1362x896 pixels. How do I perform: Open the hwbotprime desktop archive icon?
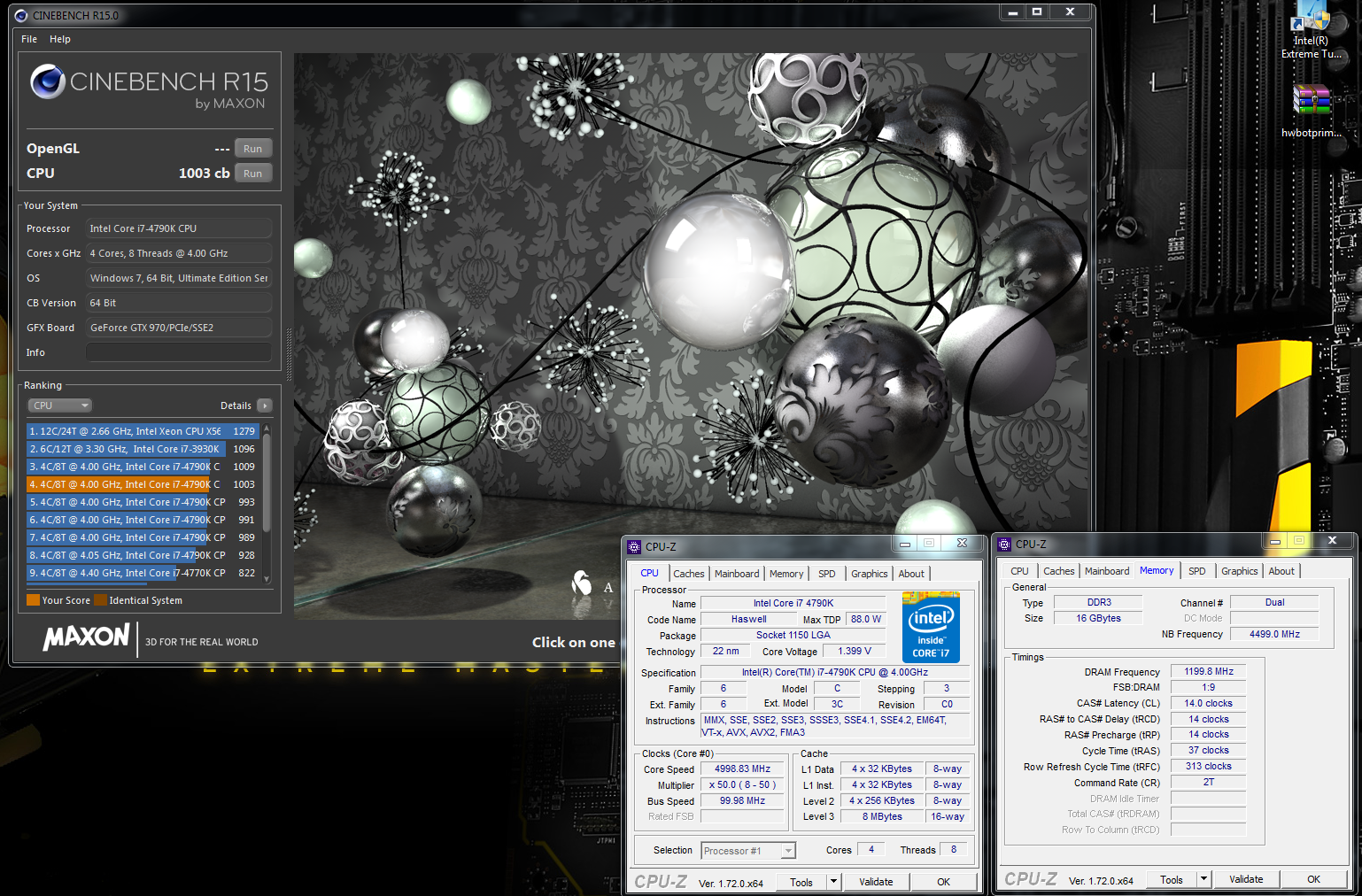(1311, 111)
